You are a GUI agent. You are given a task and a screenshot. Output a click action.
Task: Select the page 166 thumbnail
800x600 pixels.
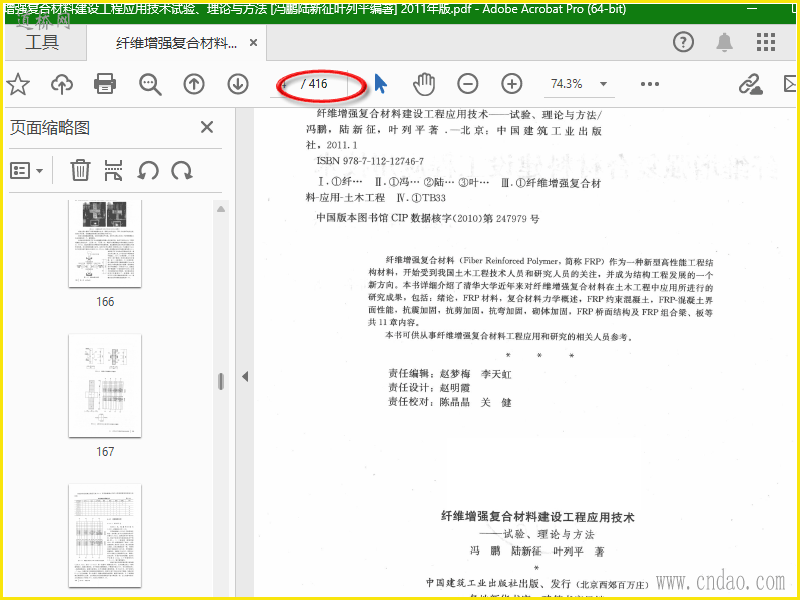105,243
